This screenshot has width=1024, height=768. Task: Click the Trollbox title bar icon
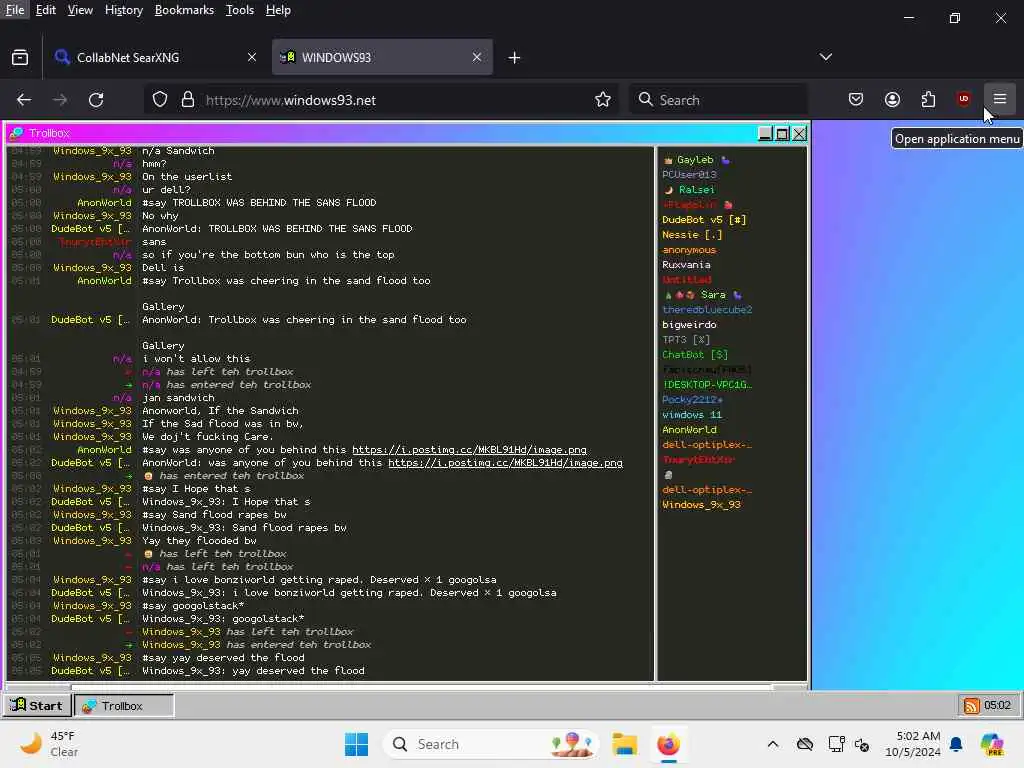click(x=16, y=133)
